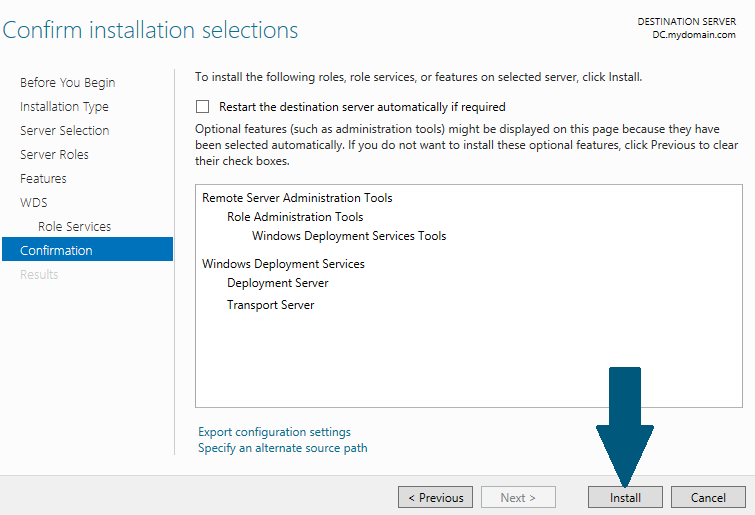Click the greyed-out Results step

pyautogui.click(x=39, y=275)
